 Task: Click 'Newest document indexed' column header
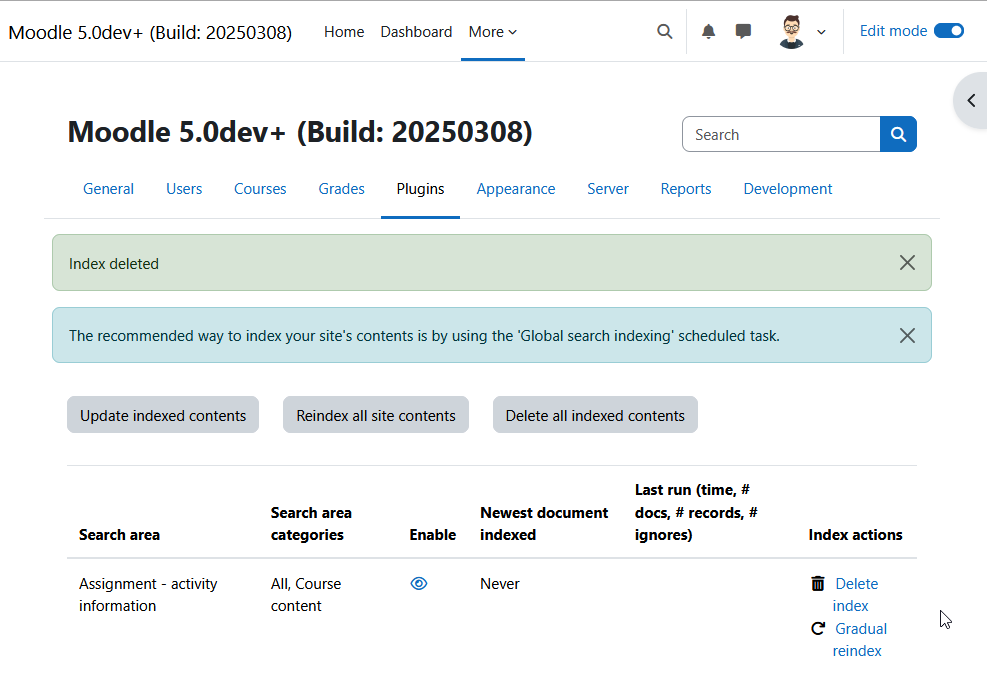pyautogui.click(x=544, y=523)
